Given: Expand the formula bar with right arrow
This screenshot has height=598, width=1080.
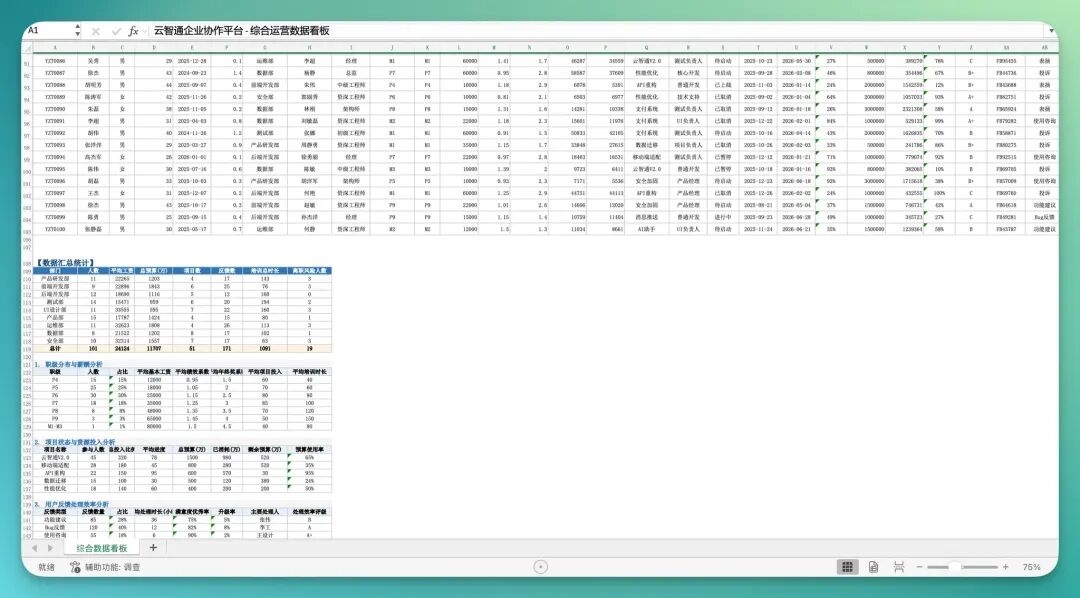Looking at the screenshot, I should coord(1051,30).
